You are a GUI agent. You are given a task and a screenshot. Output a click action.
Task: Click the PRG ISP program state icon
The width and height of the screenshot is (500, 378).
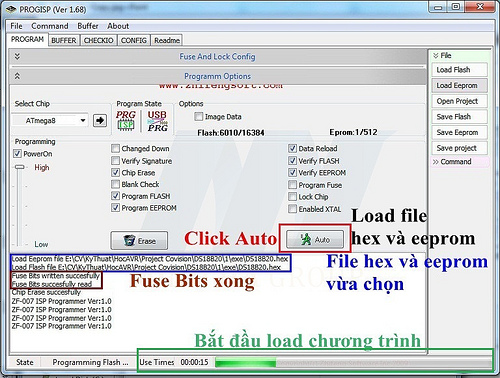(126, 120)
